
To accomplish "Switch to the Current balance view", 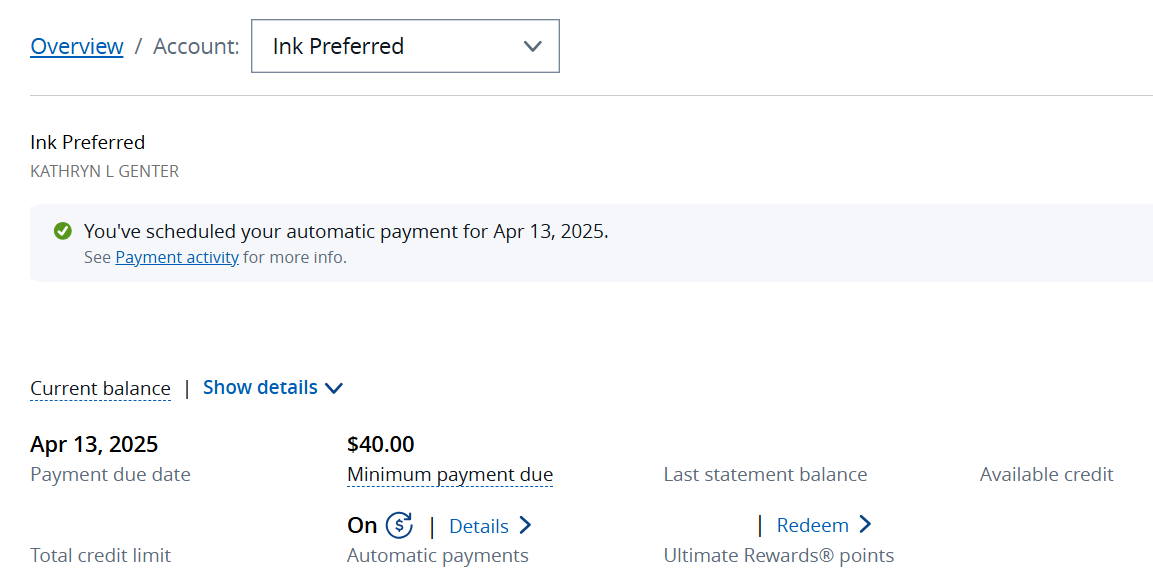I will (100, 388).
